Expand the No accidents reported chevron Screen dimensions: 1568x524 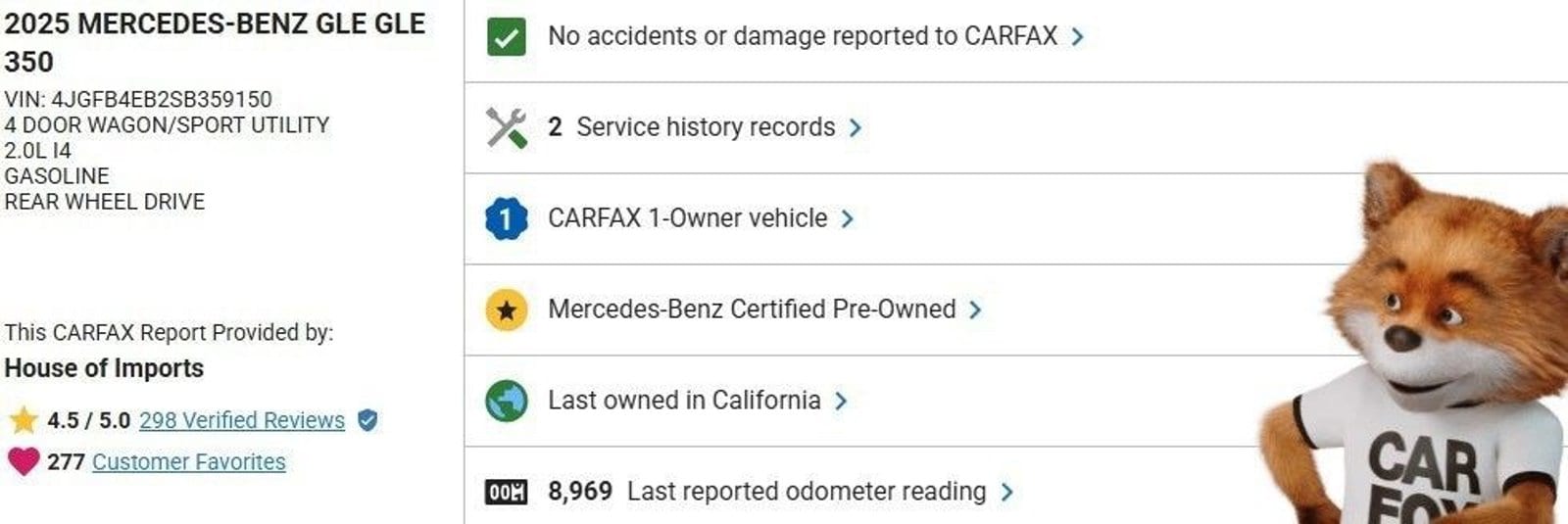(x=1078, y=37)
